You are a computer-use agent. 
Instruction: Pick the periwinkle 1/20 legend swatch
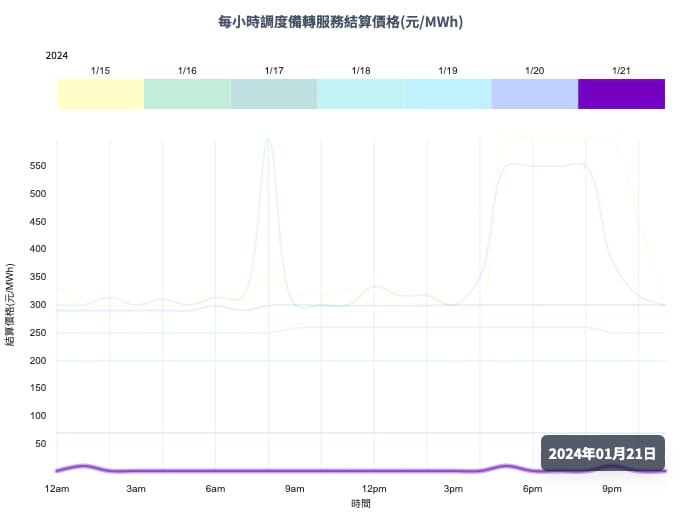click(x=535, y=93)
